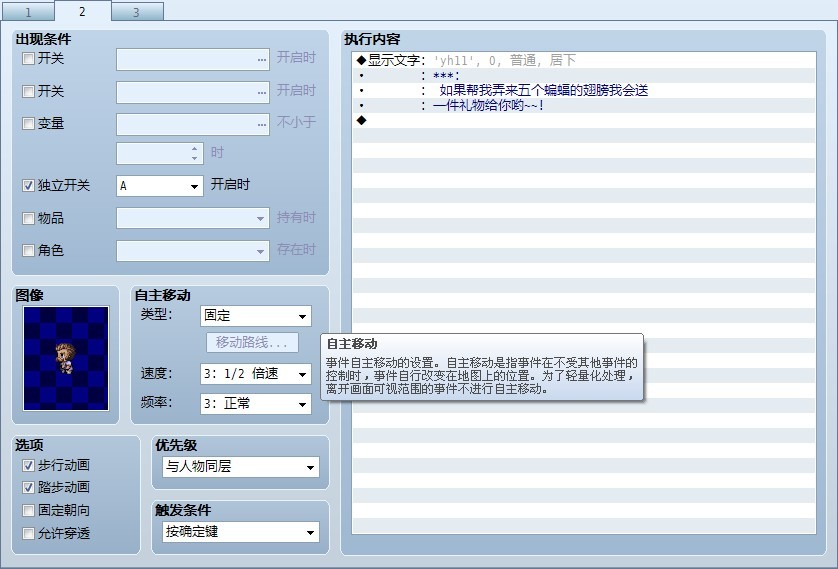Open event page tab 3

click(137, 12)
